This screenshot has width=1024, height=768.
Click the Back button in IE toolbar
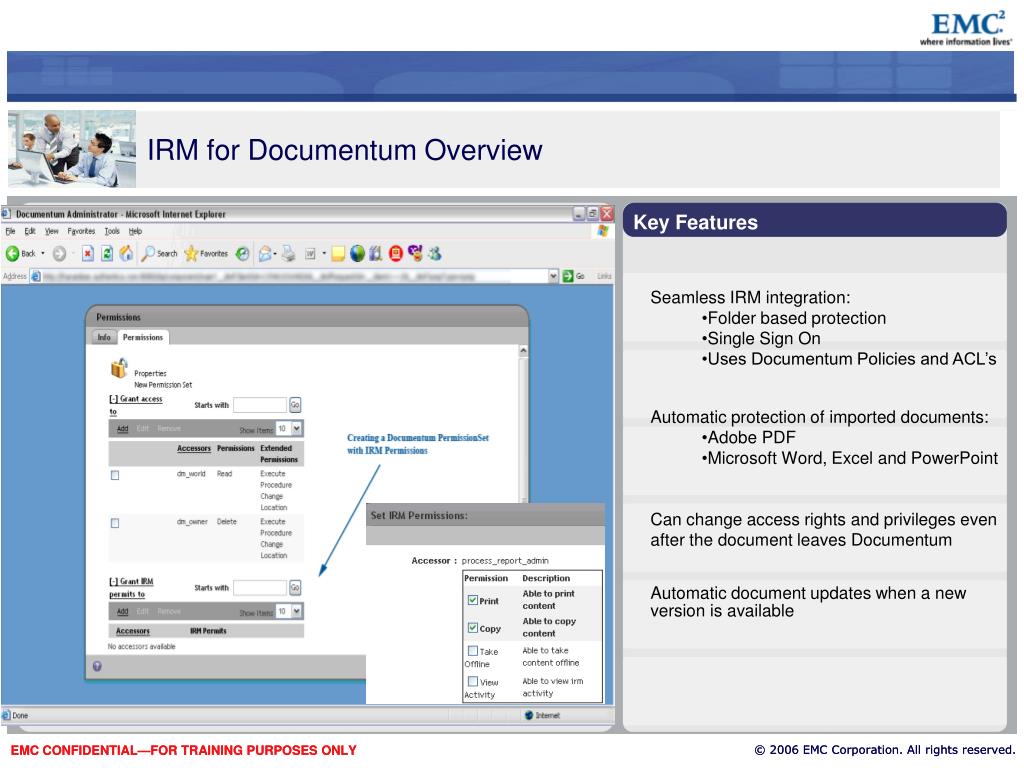20,253
